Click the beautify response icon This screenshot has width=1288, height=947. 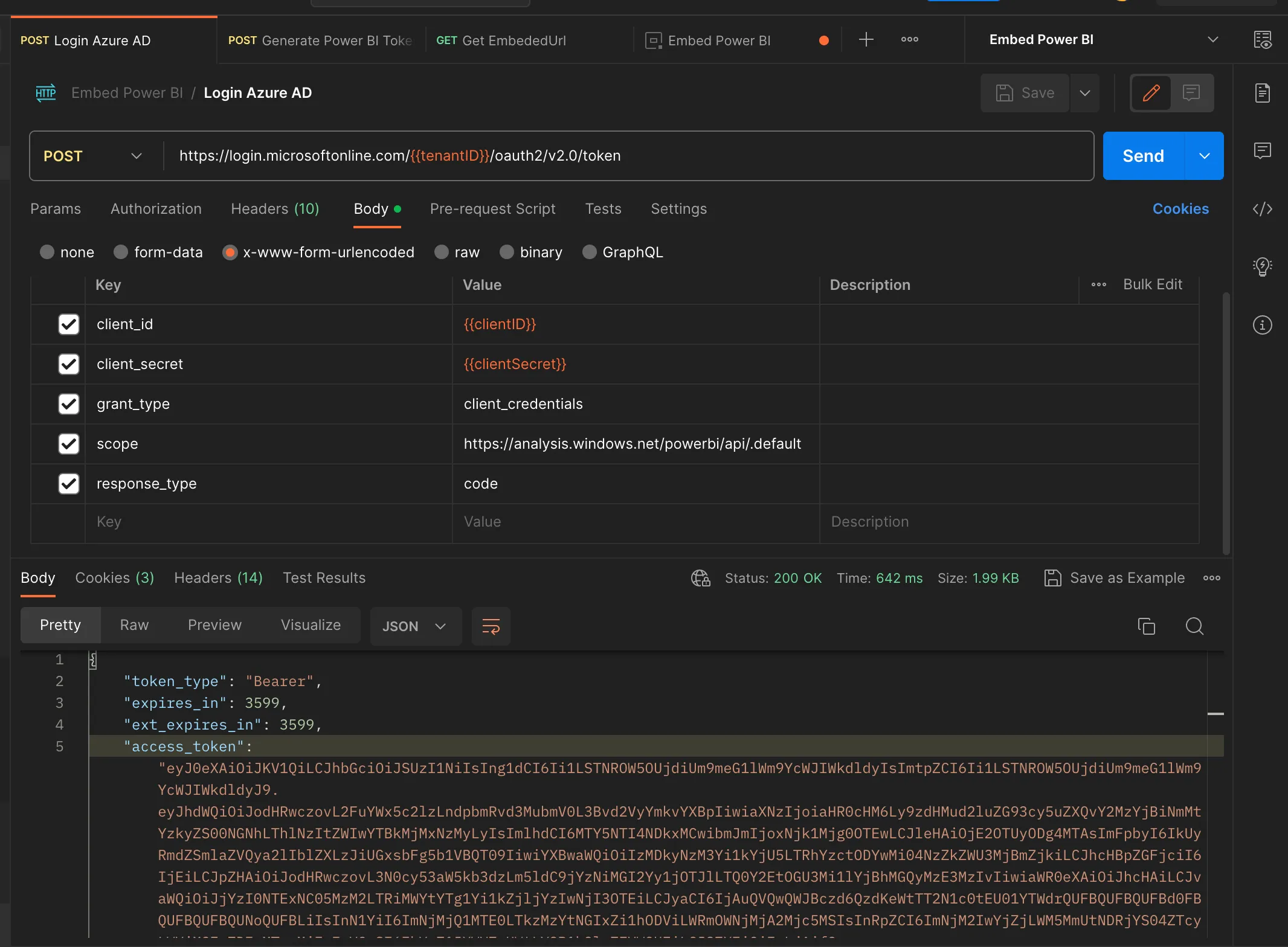pyautogui.click(x=490, y=625)
